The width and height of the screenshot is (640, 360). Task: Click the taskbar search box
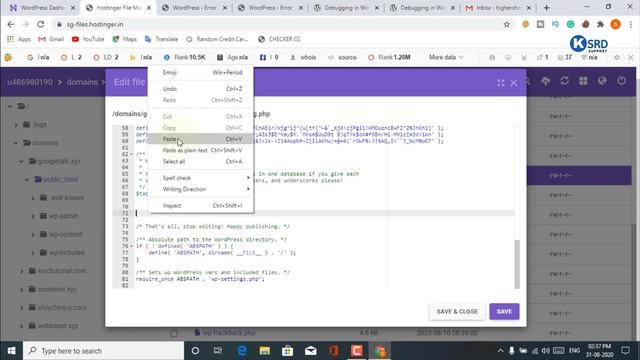tap(104, 351)
